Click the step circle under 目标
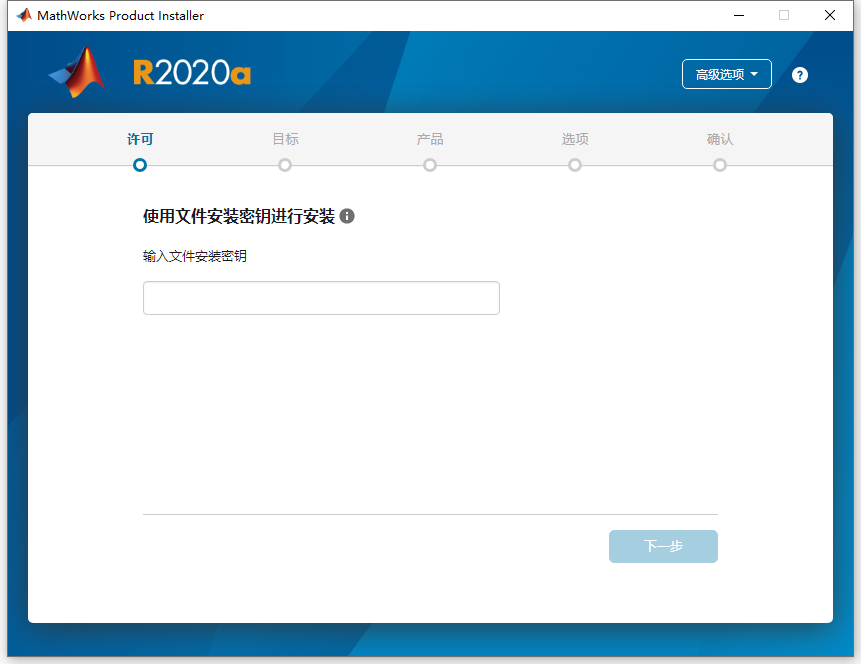This screenshot has width=861, height=664. [x=285, y=165]
